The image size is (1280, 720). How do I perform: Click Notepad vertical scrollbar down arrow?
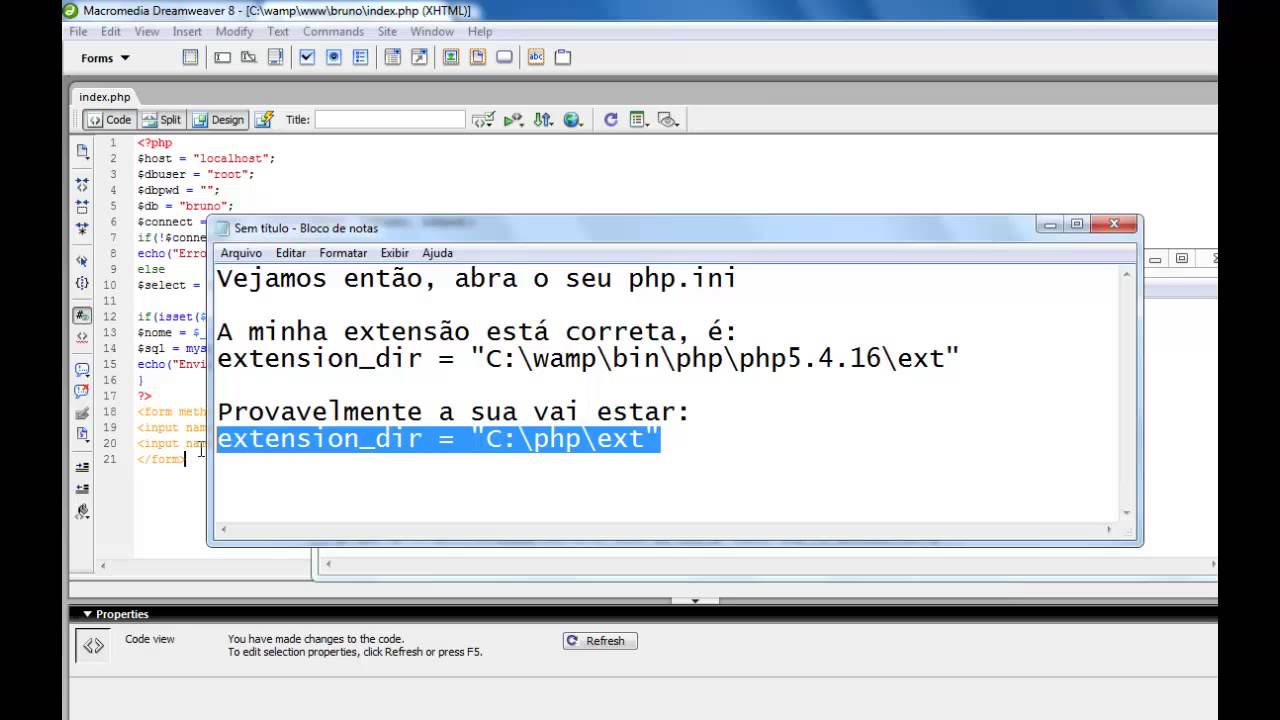[1127, 513]
